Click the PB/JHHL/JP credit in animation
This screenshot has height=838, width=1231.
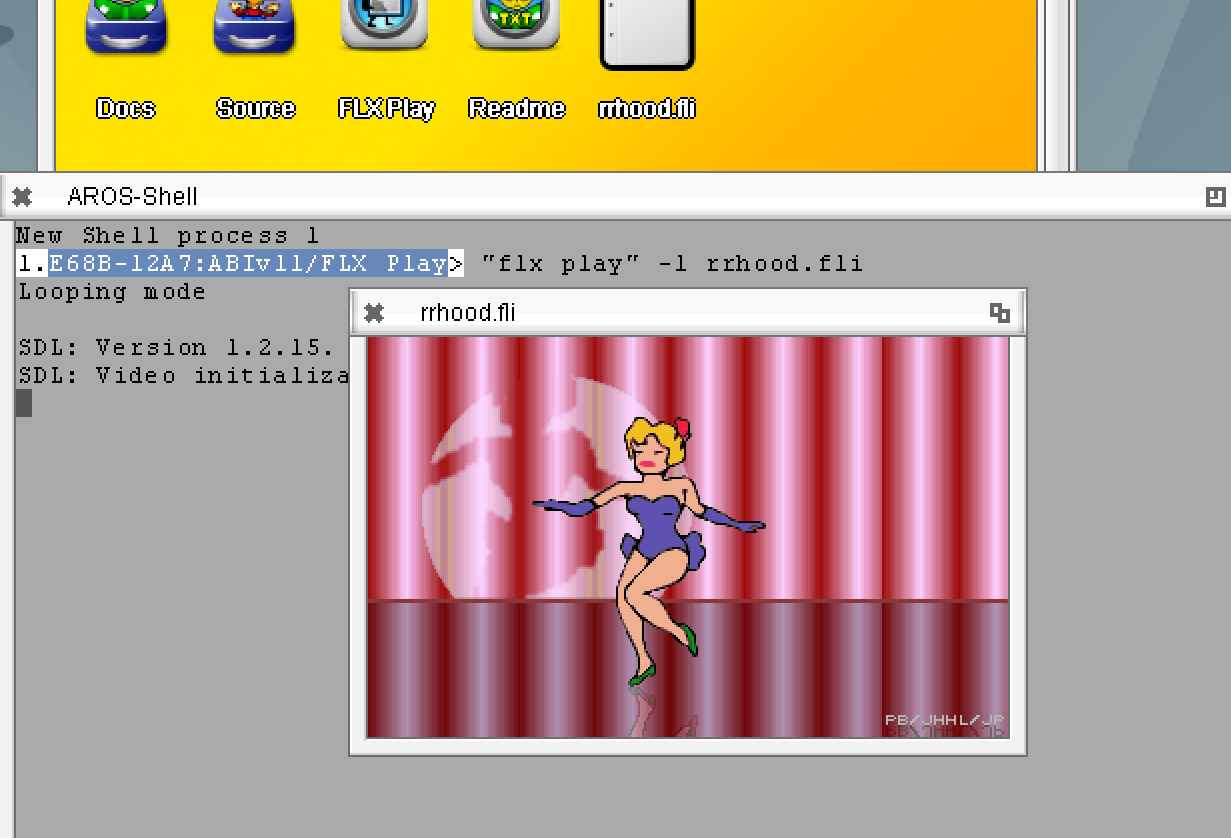point(944,719)
